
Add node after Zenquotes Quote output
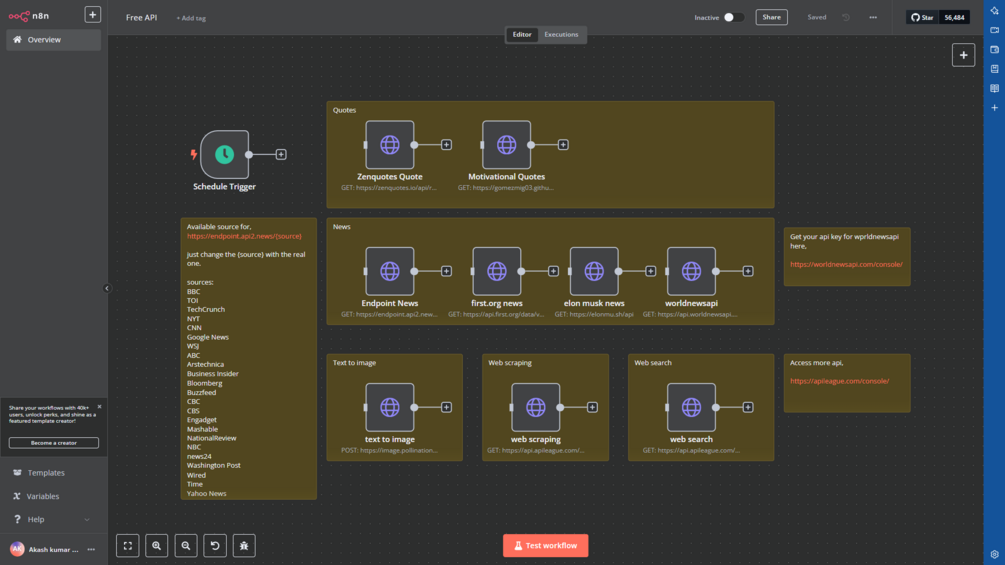click(x=447, y=145)
